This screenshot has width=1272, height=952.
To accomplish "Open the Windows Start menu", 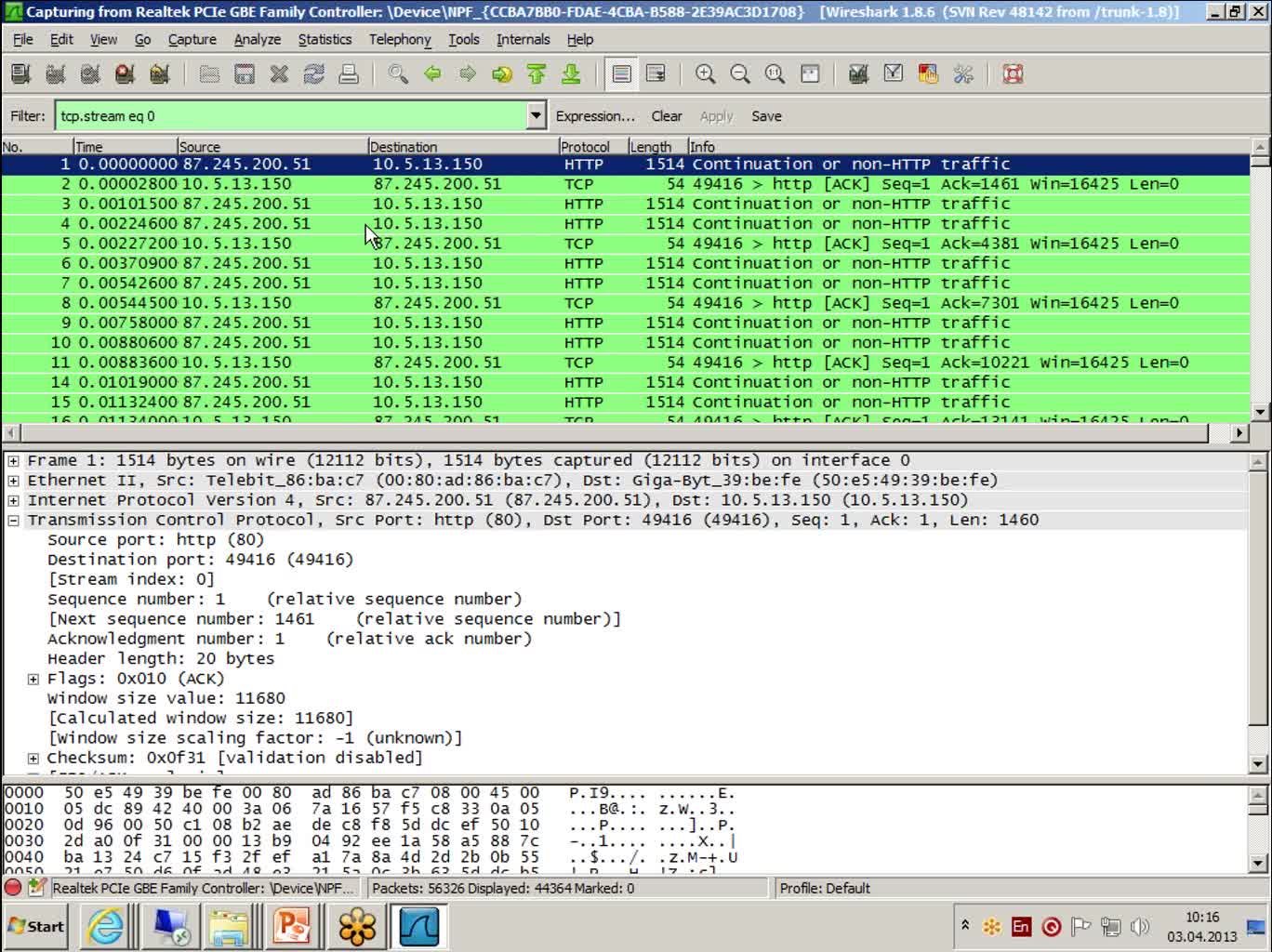I will pyautogui.click(x=36, y=927).
